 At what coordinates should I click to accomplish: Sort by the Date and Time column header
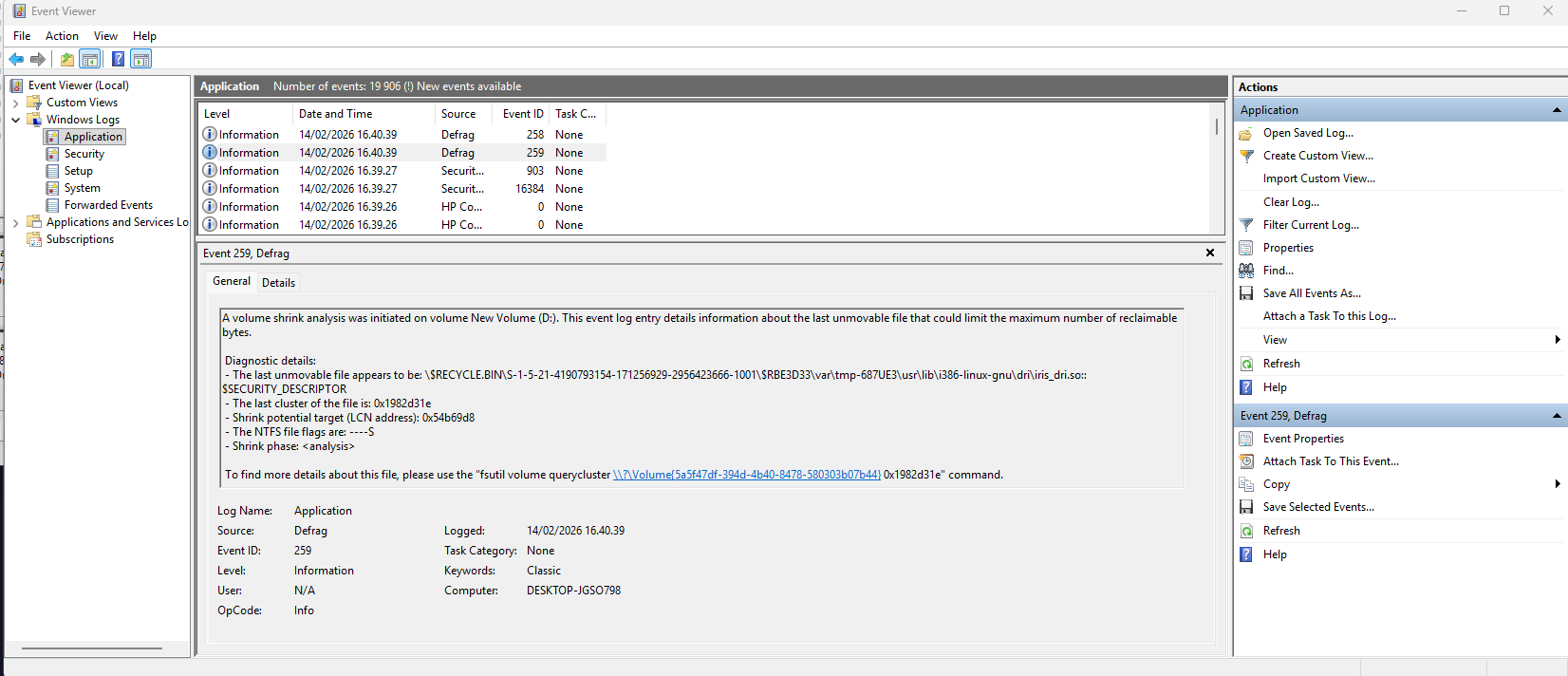click(x=363, y=114)
